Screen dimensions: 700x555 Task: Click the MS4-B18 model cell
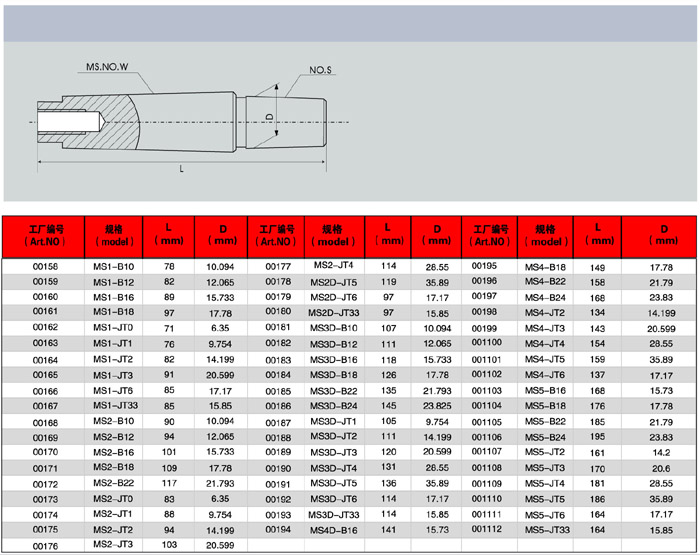click(x=546, y=268)
